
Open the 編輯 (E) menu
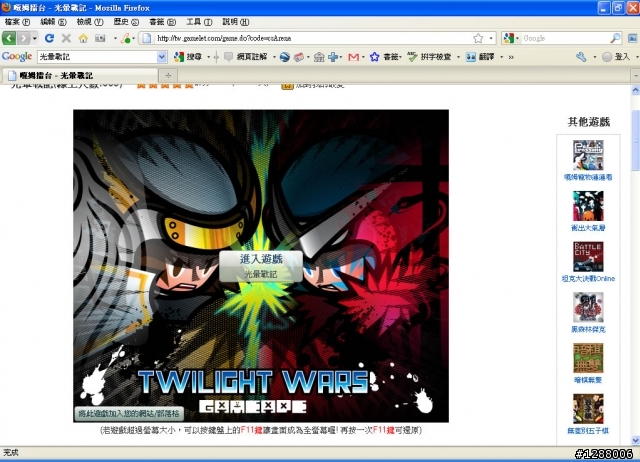click(53, 22)
